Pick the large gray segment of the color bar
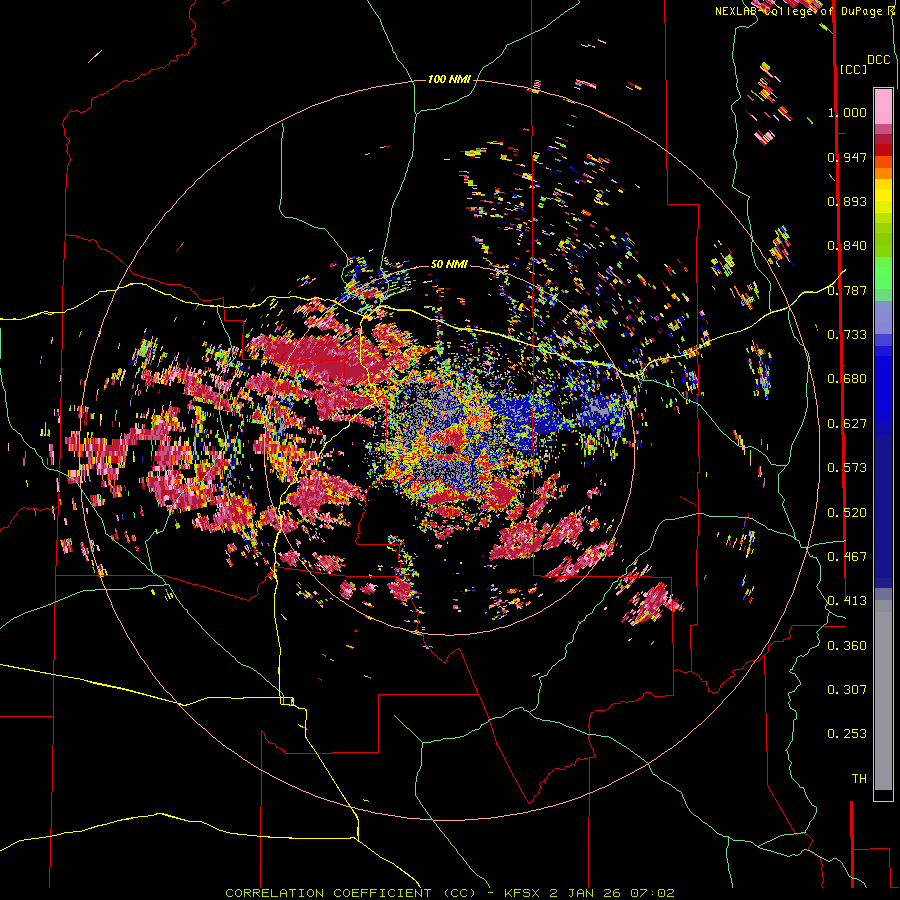This screenshot has width=900, height=900. tap(883, 695)
